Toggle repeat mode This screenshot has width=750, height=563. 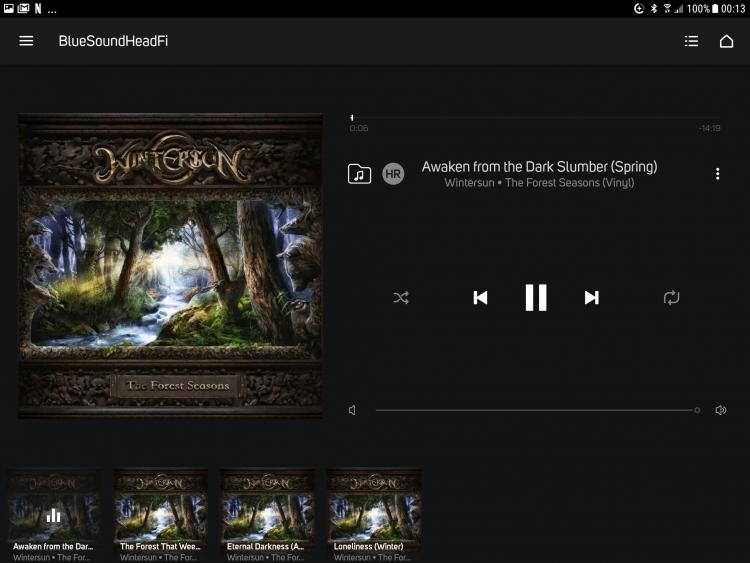click(671, 298)
